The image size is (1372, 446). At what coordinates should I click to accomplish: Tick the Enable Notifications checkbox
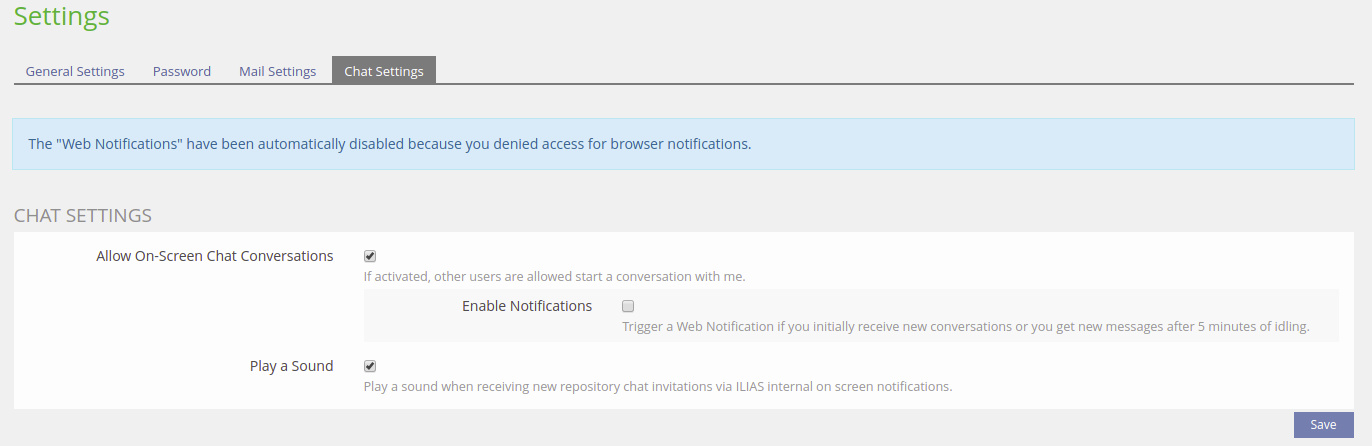point(628,306)
